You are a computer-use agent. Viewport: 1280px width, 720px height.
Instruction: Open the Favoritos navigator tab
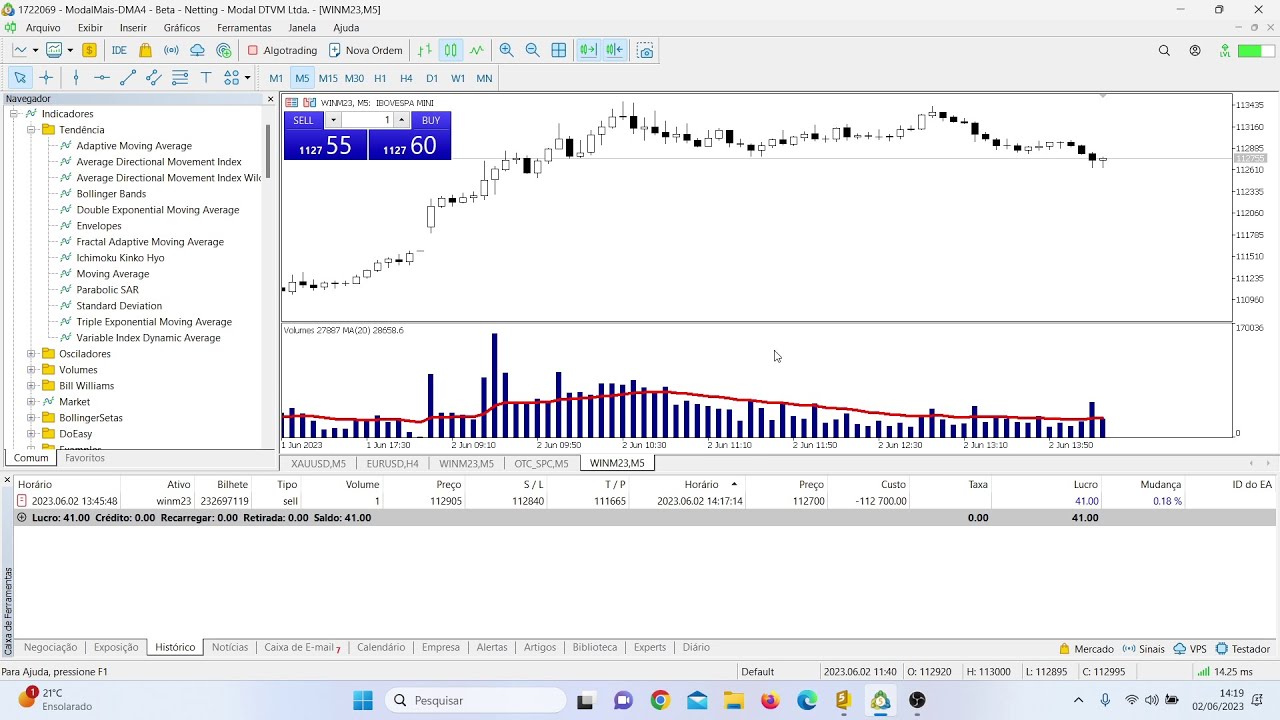(x=85, y=458)
